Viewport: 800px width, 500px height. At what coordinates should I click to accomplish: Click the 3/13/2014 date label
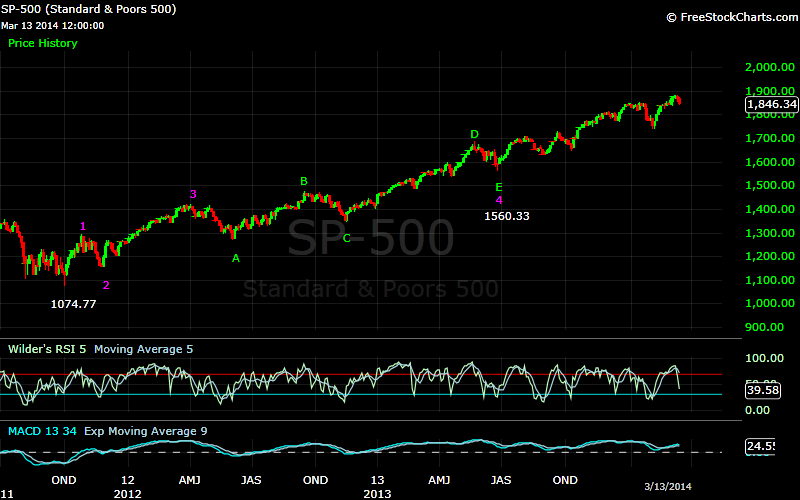(668, 486)
